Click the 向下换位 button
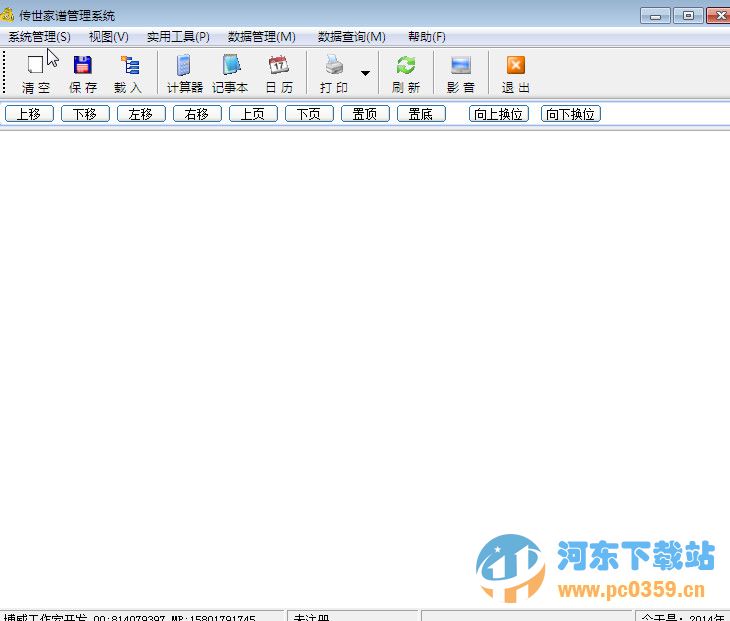This screenshot has width=730, height=621. [571, 114]
